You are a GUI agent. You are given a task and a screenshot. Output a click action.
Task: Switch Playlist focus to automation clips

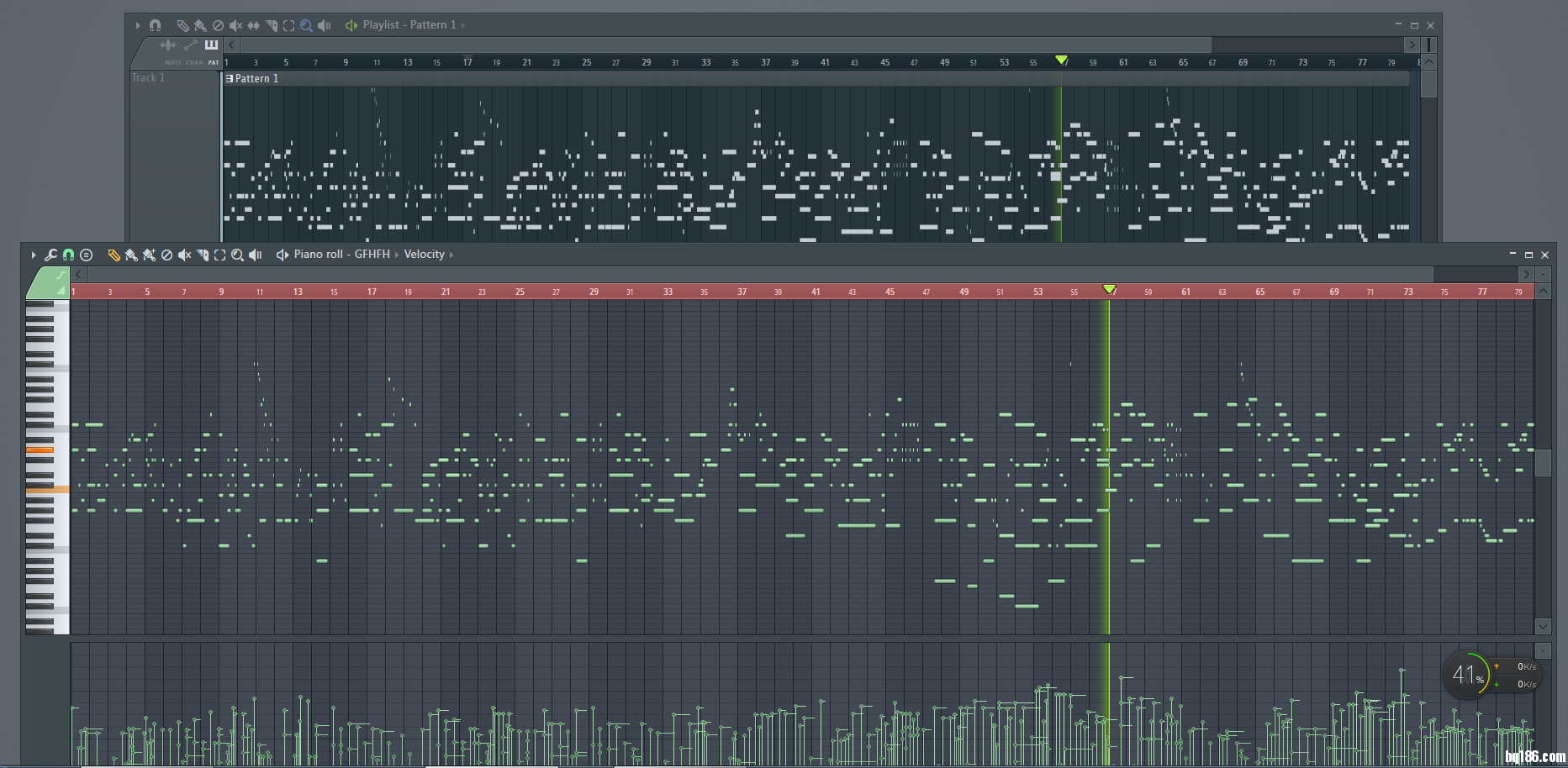pos(191,45)
